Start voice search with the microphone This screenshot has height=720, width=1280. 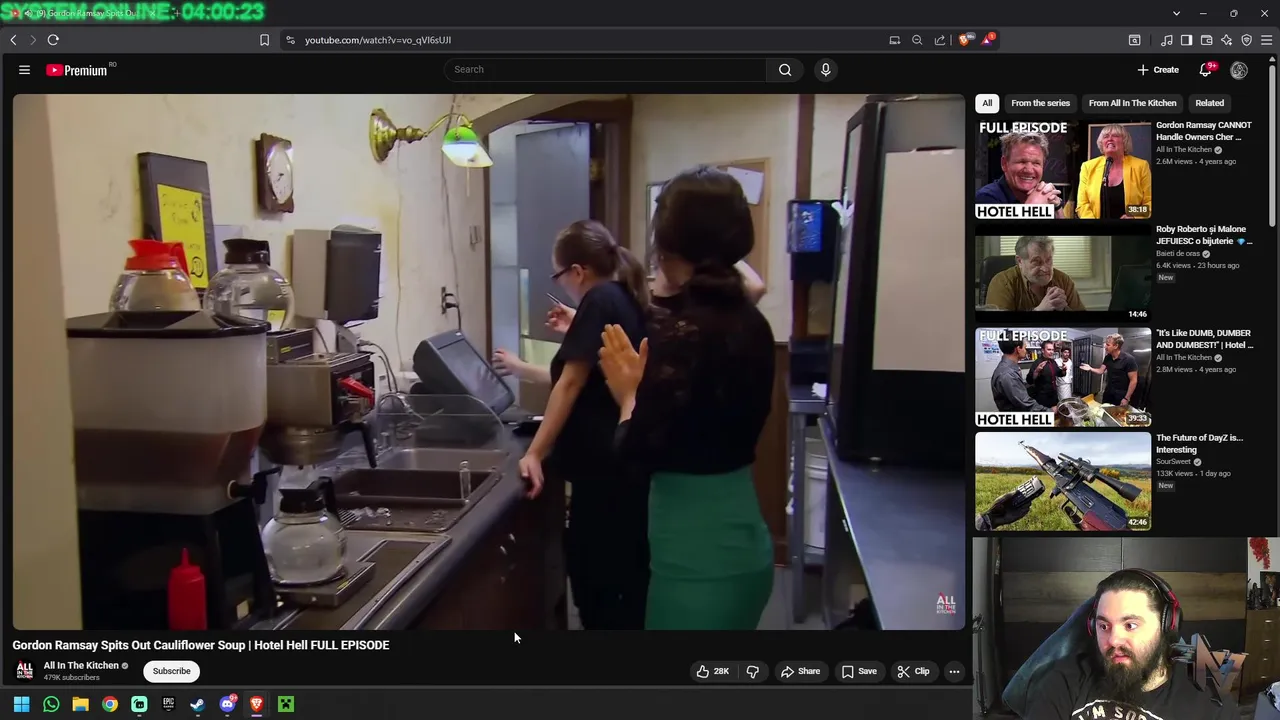click(825, 69)
